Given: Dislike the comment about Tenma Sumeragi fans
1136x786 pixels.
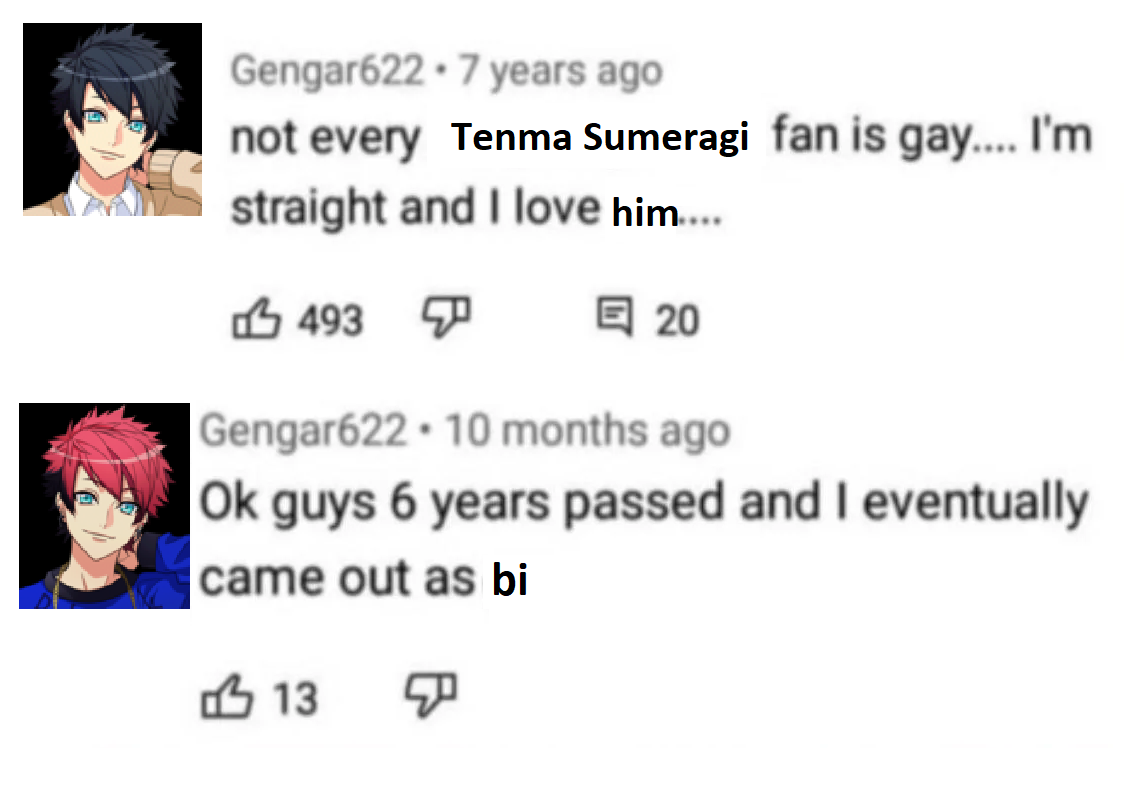Looking at the screenshot, I should (x=445, y=318).
